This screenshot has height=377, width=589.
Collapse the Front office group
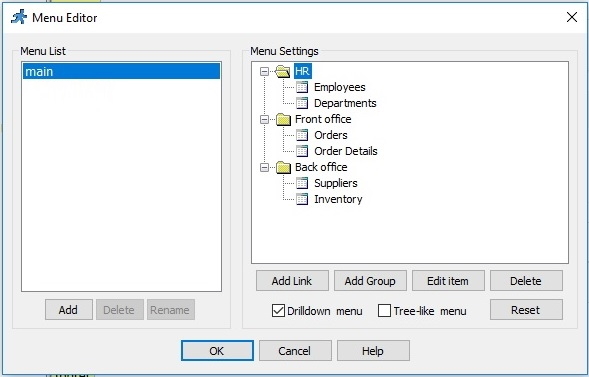click(264, 119)
